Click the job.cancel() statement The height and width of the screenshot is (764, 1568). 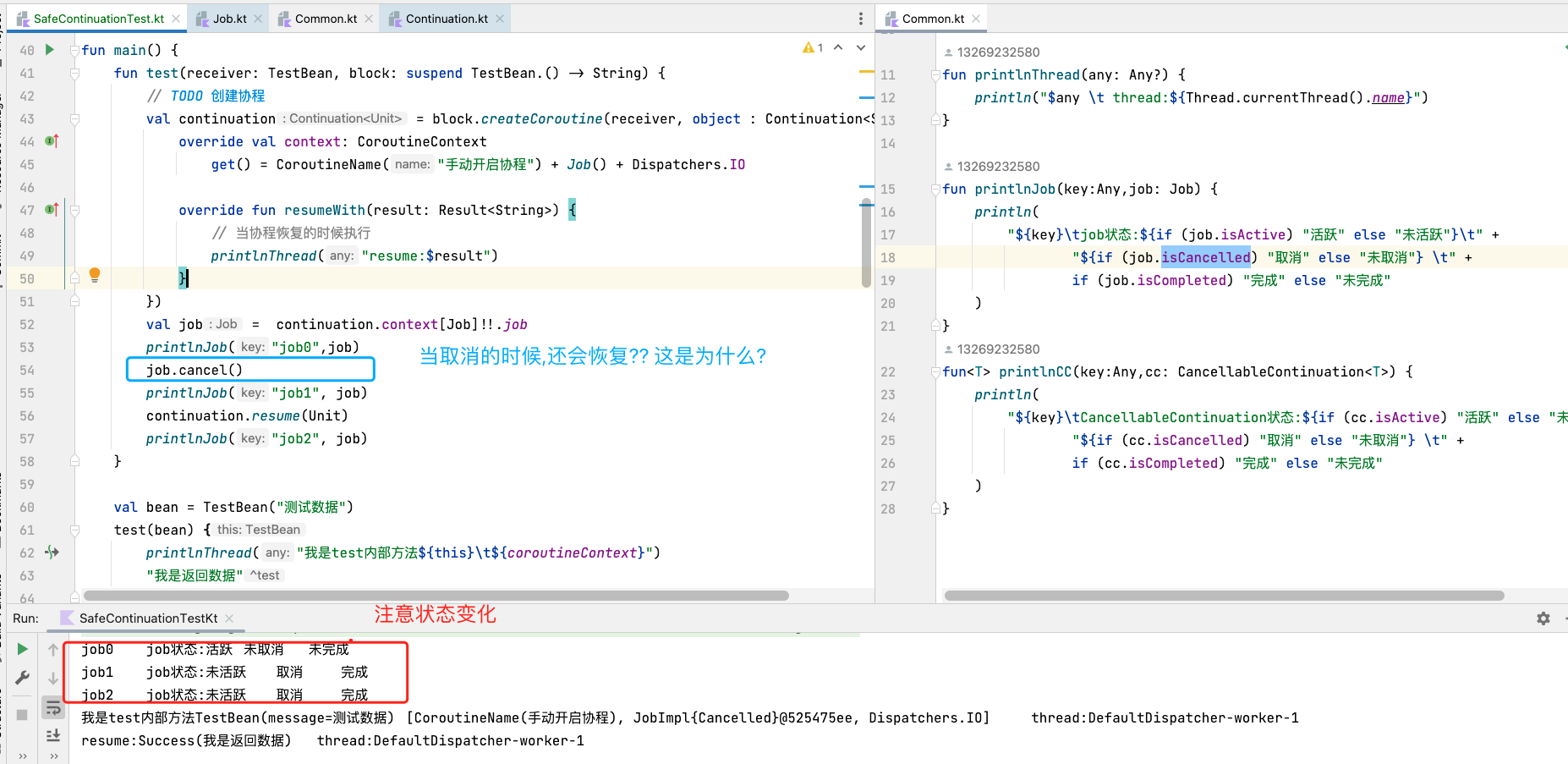pos(195,370)
